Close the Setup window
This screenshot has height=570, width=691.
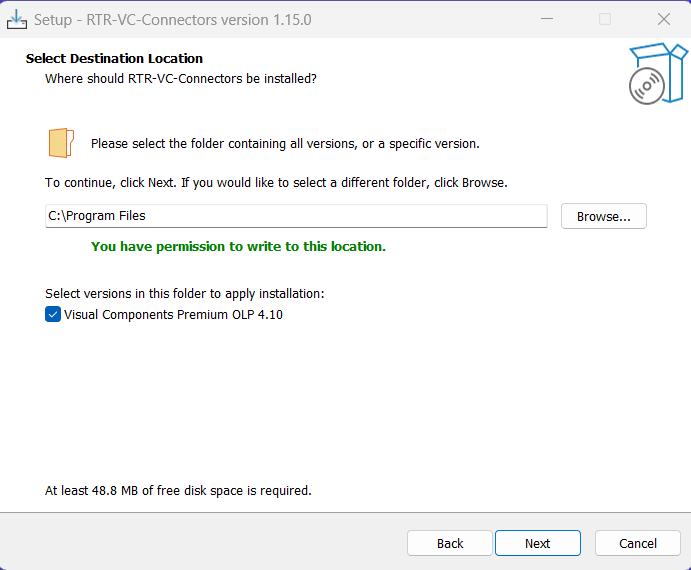664,19
